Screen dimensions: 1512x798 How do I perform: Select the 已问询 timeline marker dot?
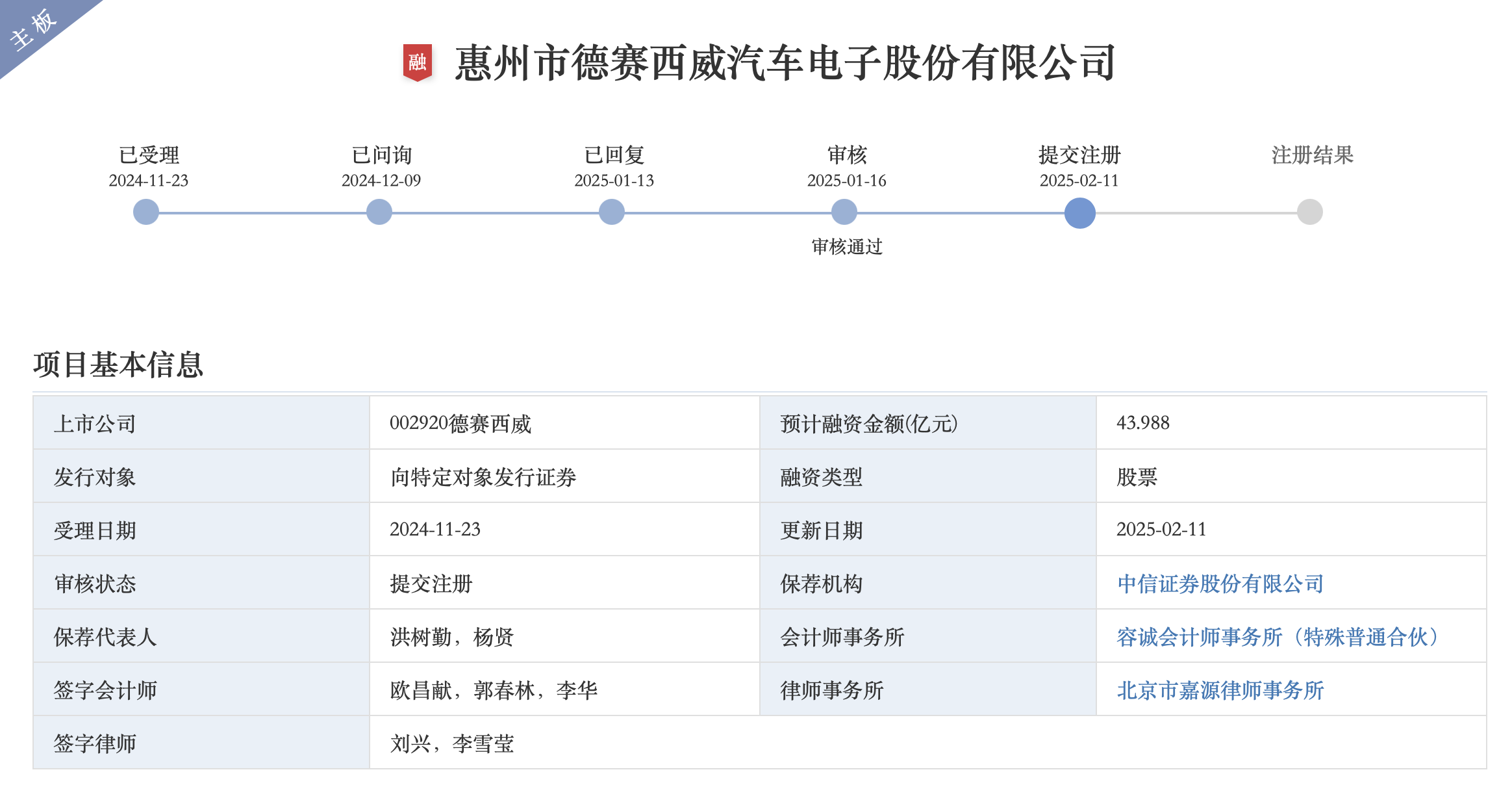tap(379, 212)
